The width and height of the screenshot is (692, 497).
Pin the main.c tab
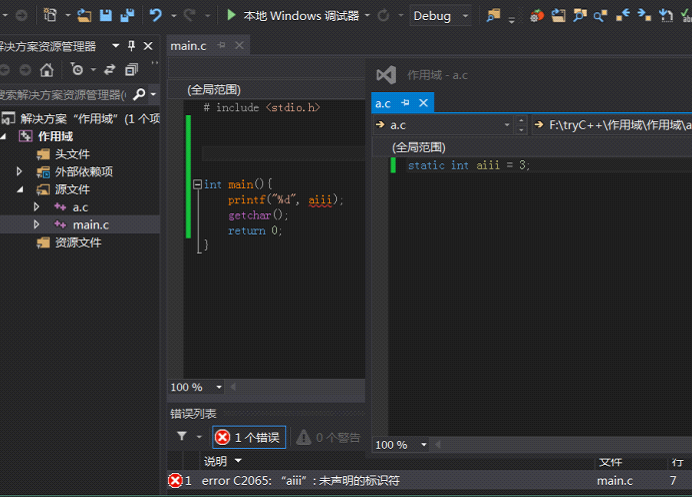point(222,45)
